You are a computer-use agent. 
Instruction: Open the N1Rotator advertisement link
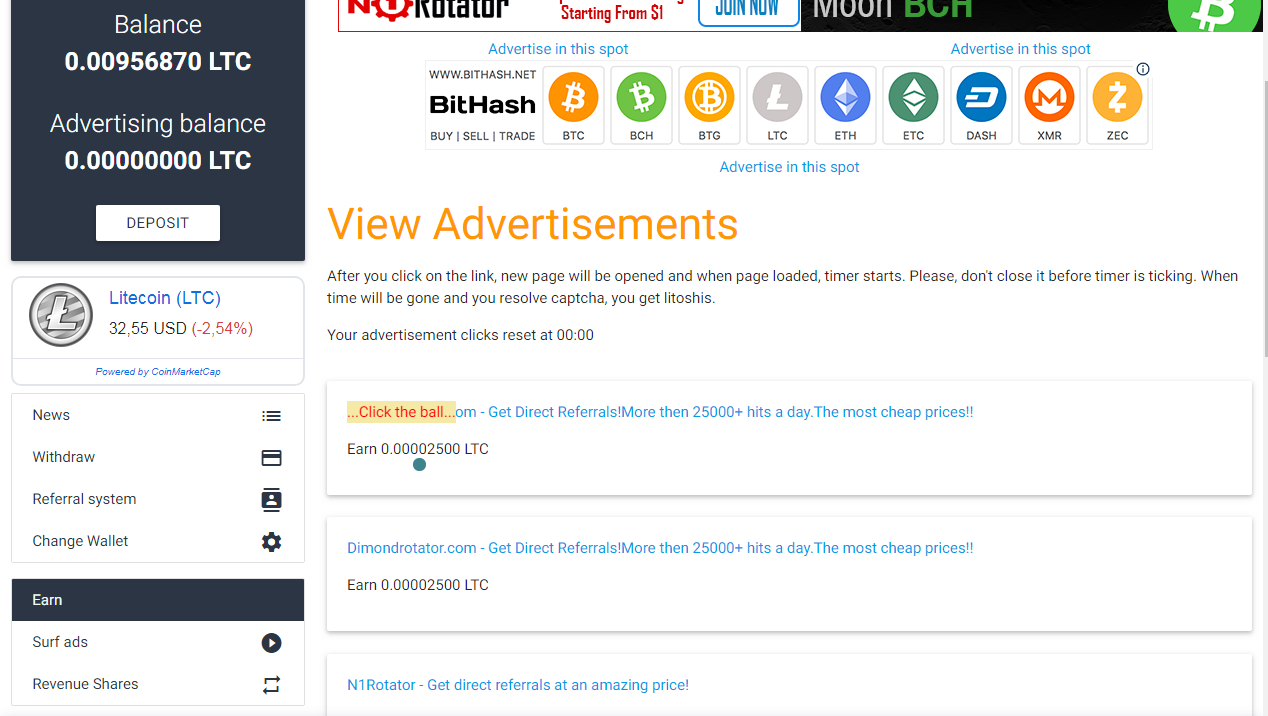pyautogui.click(x=518, y=685)
